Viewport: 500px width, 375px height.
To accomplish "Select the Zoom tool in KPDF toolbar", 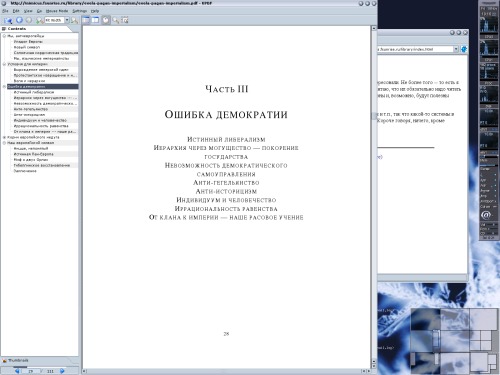I will click(x=116, y=20).
